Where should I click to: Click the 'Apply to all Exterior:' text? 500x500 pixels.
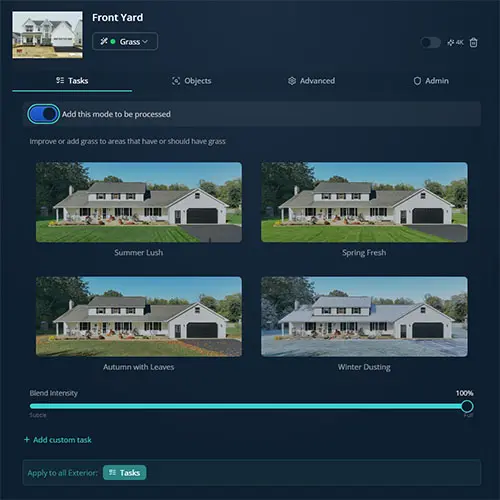click(63, 473)
